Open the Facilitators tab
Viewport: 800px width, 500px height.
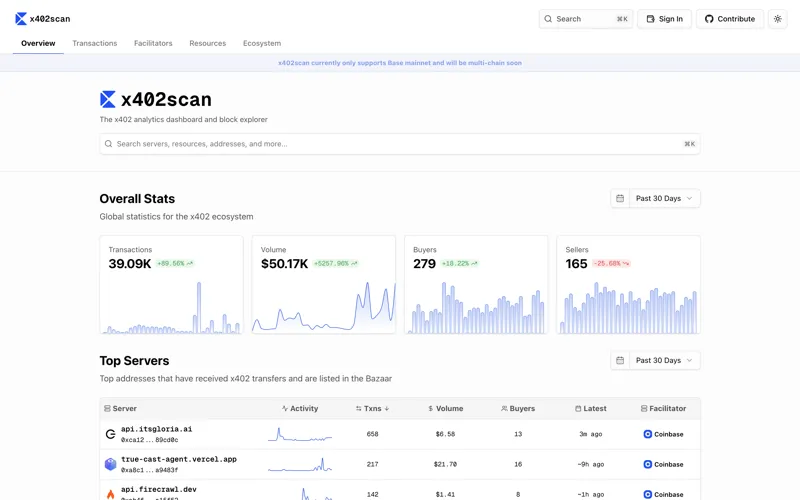click(x=153, y=43)
